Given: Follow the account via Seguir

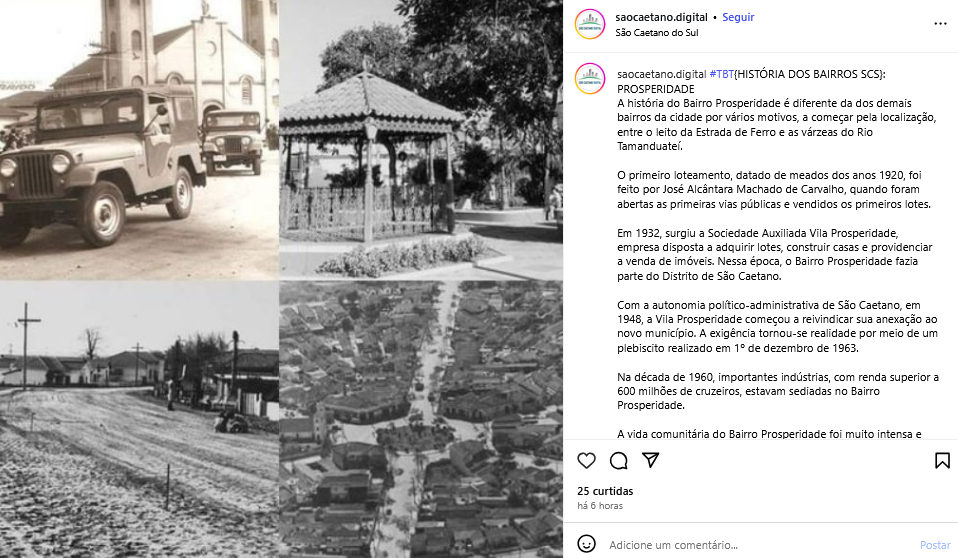Looking at the screenshot, I should pyautogui.click(x=738, y=17).
